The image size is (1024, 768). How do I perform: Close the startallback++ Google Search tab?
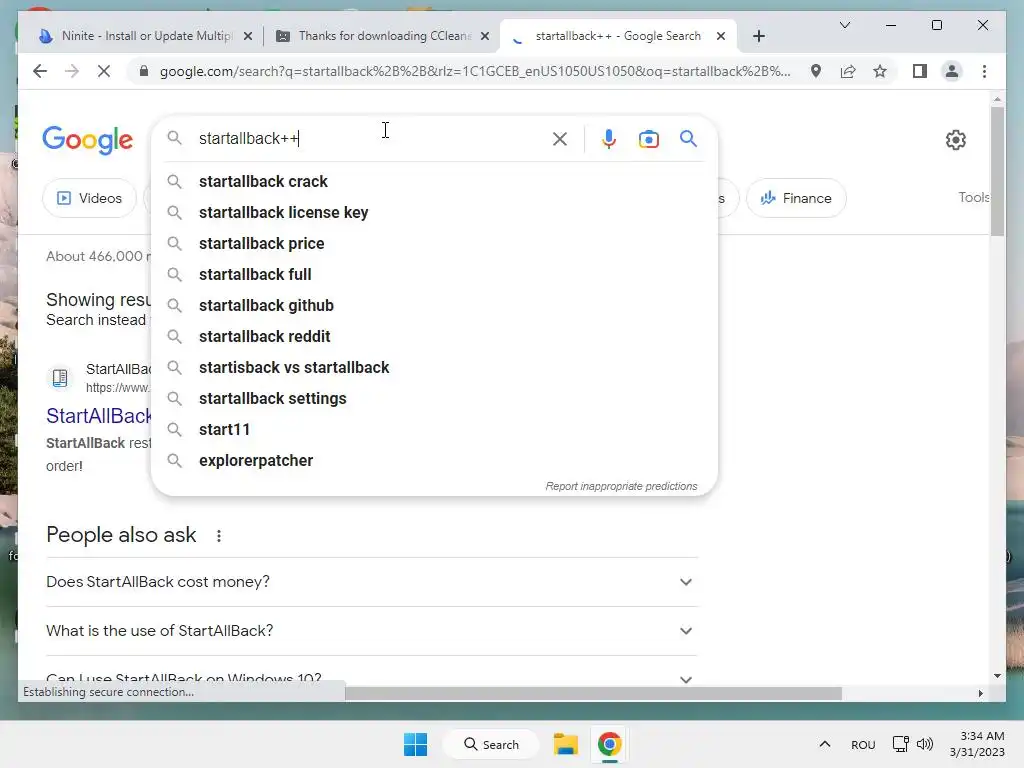tap(721, 36)
